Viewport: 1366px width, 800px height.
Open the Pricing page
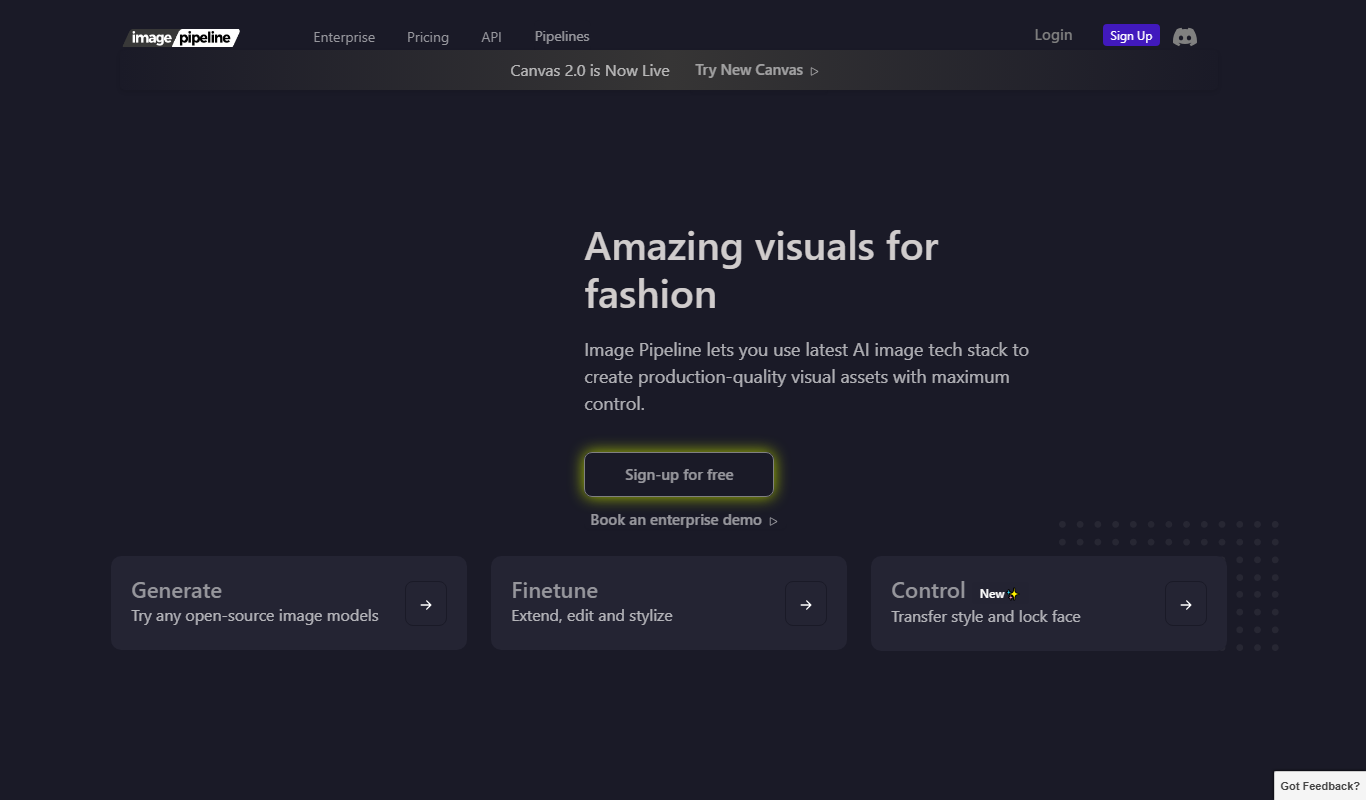(x=428, y=37)
